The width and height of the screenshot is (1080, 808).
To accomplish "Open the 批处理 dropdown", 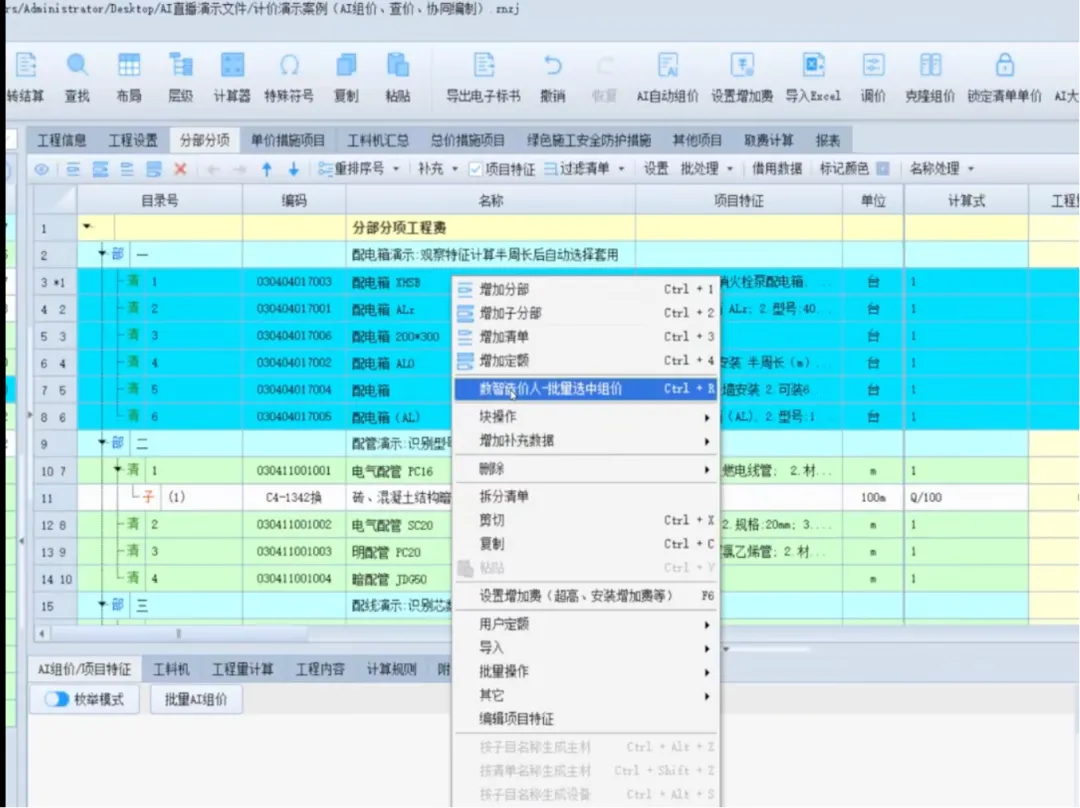I will 707,169.
